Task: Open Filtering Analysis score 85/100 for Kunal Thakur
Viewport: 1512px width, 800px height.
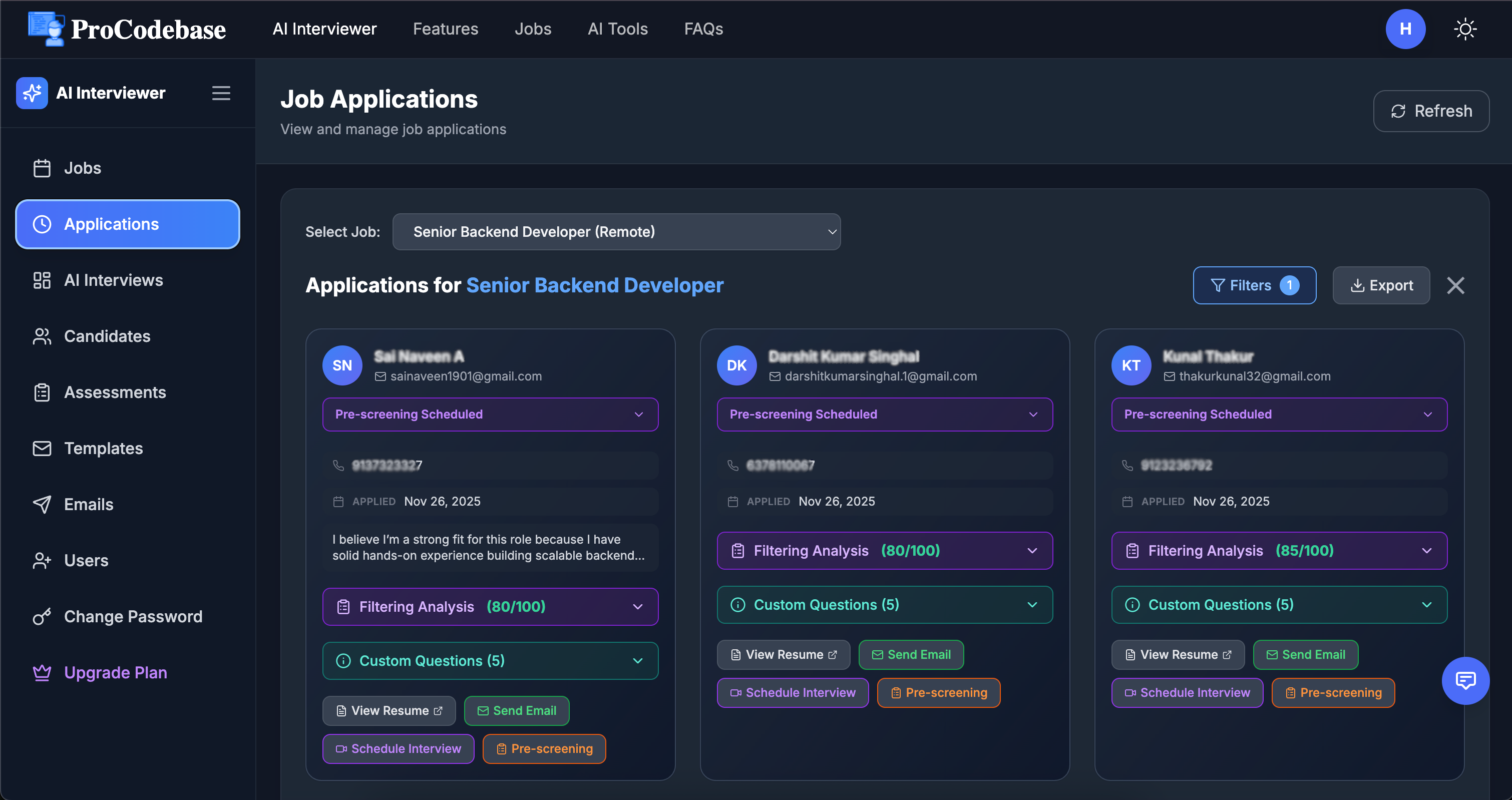Action: click(x=1279, y=551)
